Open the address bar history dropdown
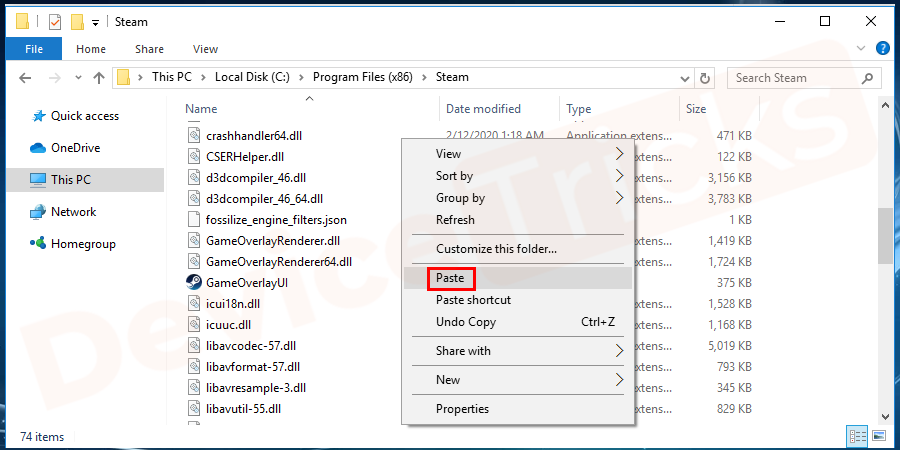The width and height of the screenshot is (900, 450). tap(685, 78)
